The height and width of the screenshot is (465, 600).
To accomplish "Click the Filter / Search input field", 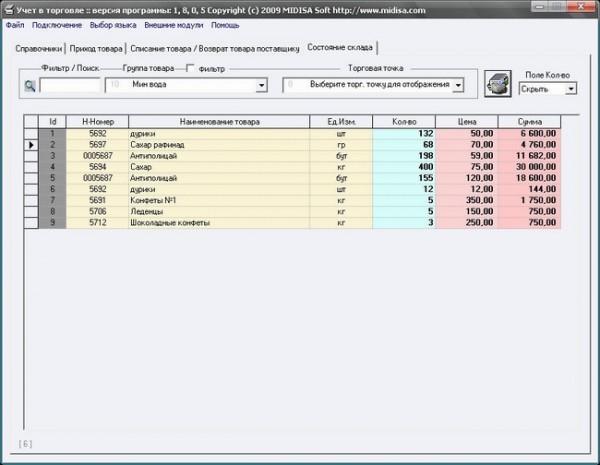I will click(69, 86).
